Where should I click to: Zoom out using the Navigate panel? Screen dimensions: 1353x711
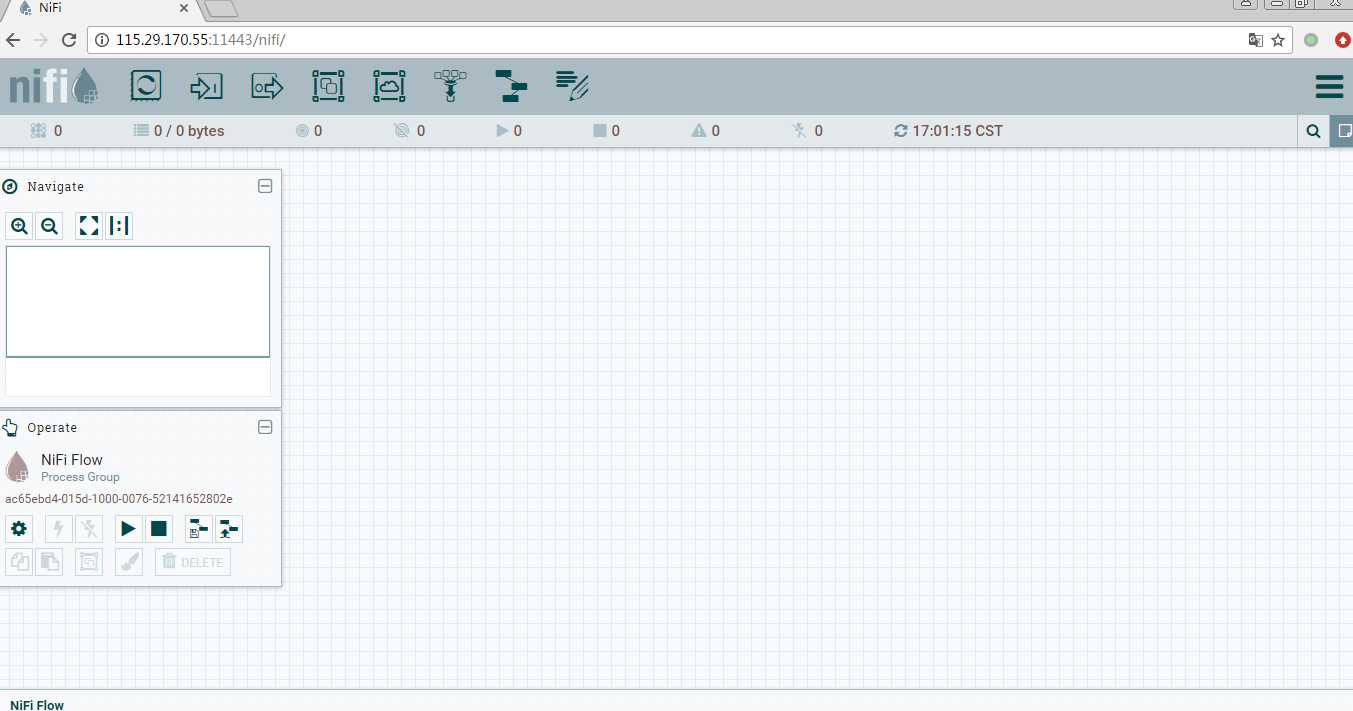tap(49, 227)
